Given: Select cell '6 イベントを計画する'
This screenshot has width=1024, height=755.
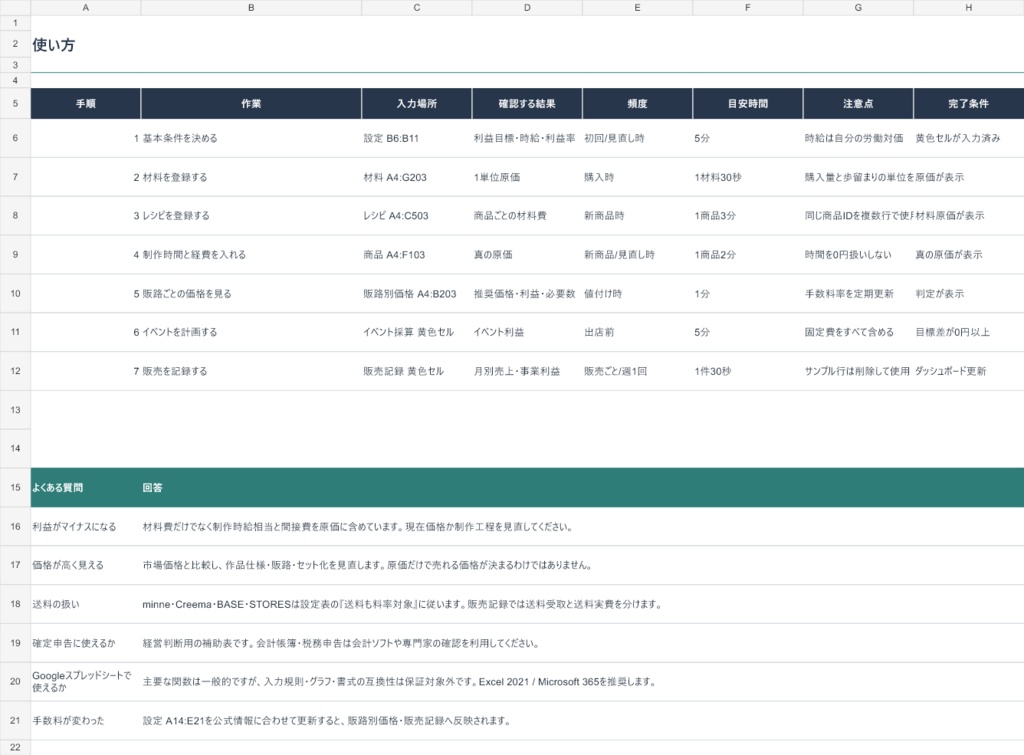Looking at the screenshot, I should tap(251, 332).
